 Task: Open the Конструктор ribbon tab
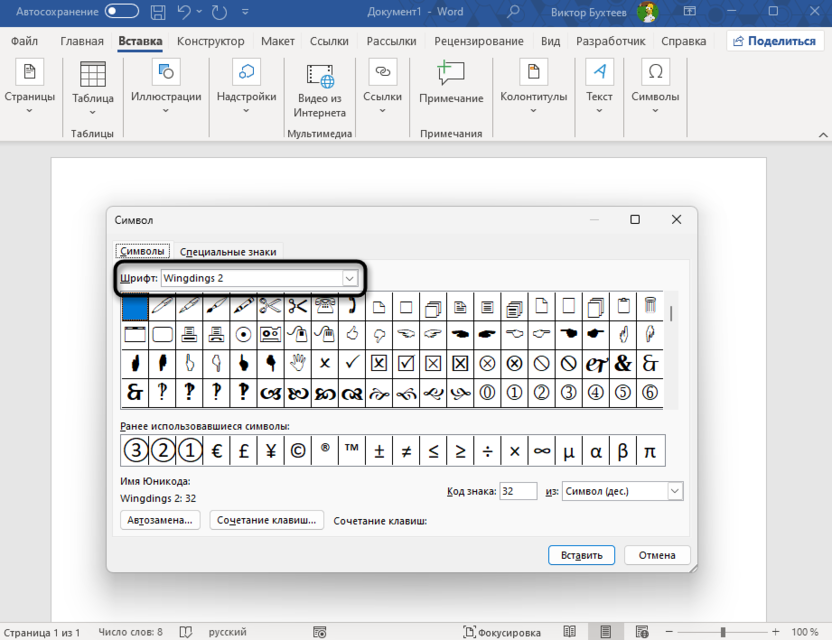point(210,41)
